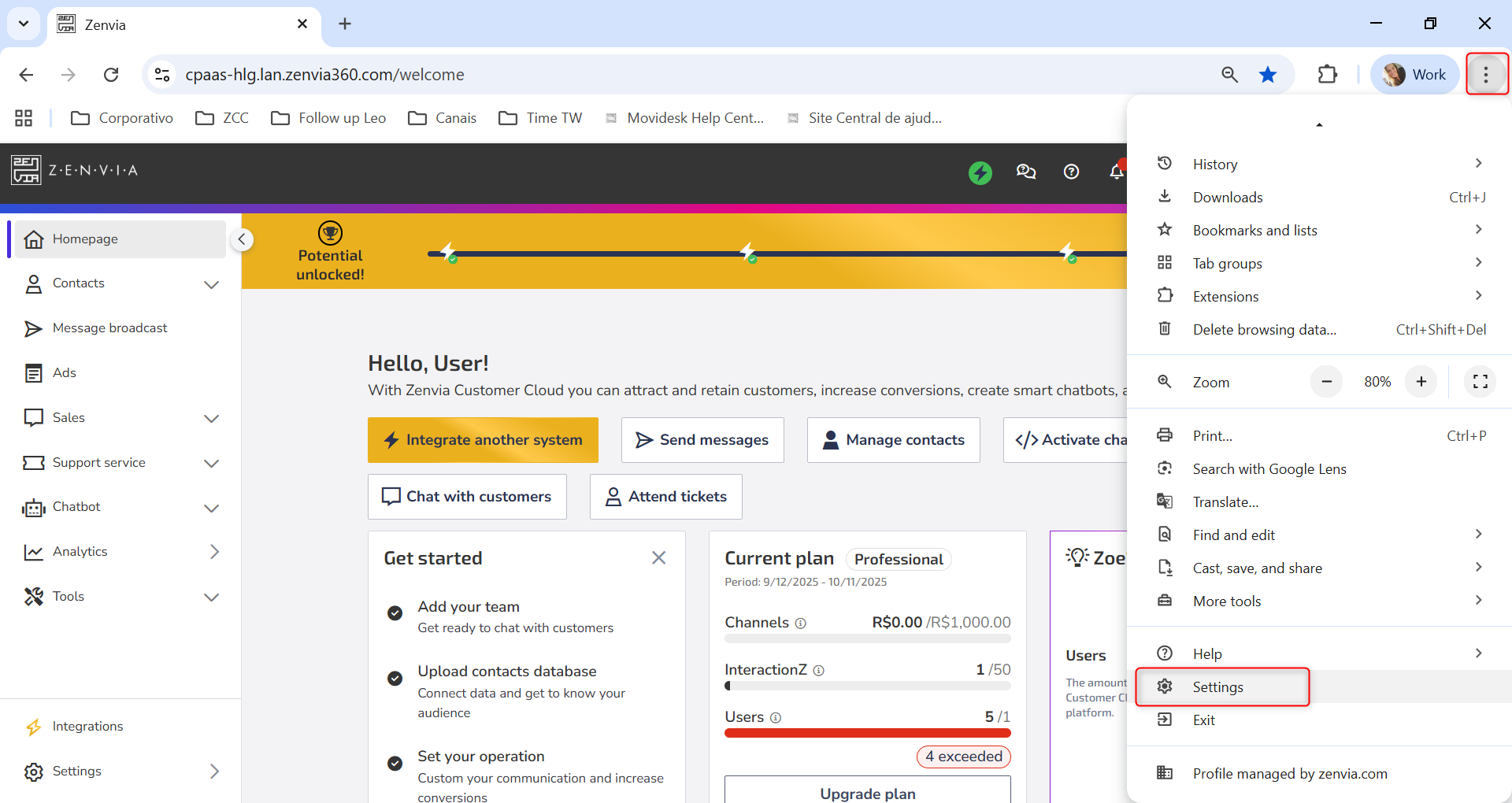
Task: Open the Tab groups submenu
Action: point(1320,263)
